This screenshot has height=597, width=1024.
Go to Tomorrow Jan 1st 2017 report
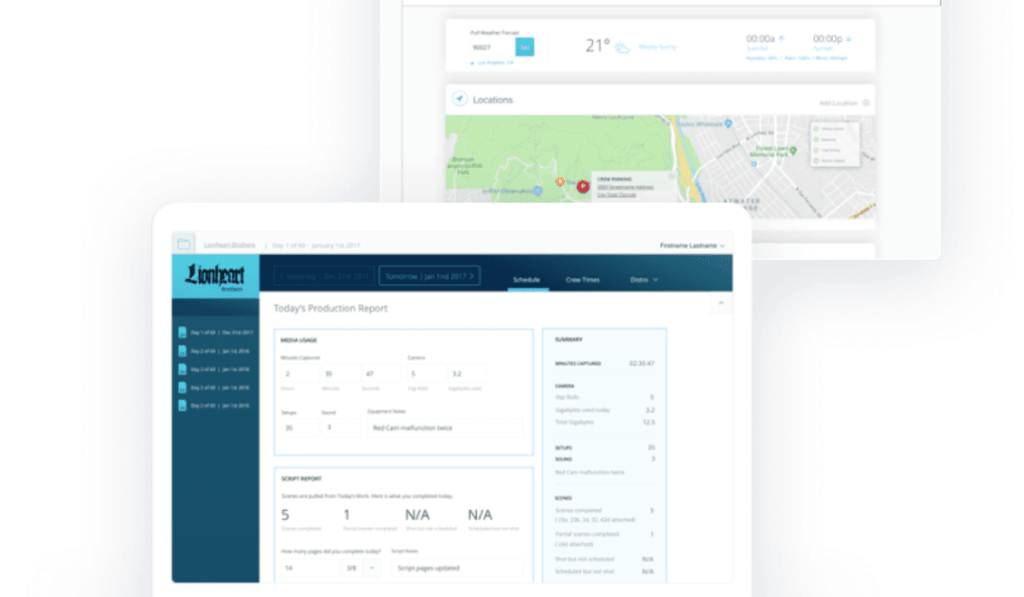(429, 276)
